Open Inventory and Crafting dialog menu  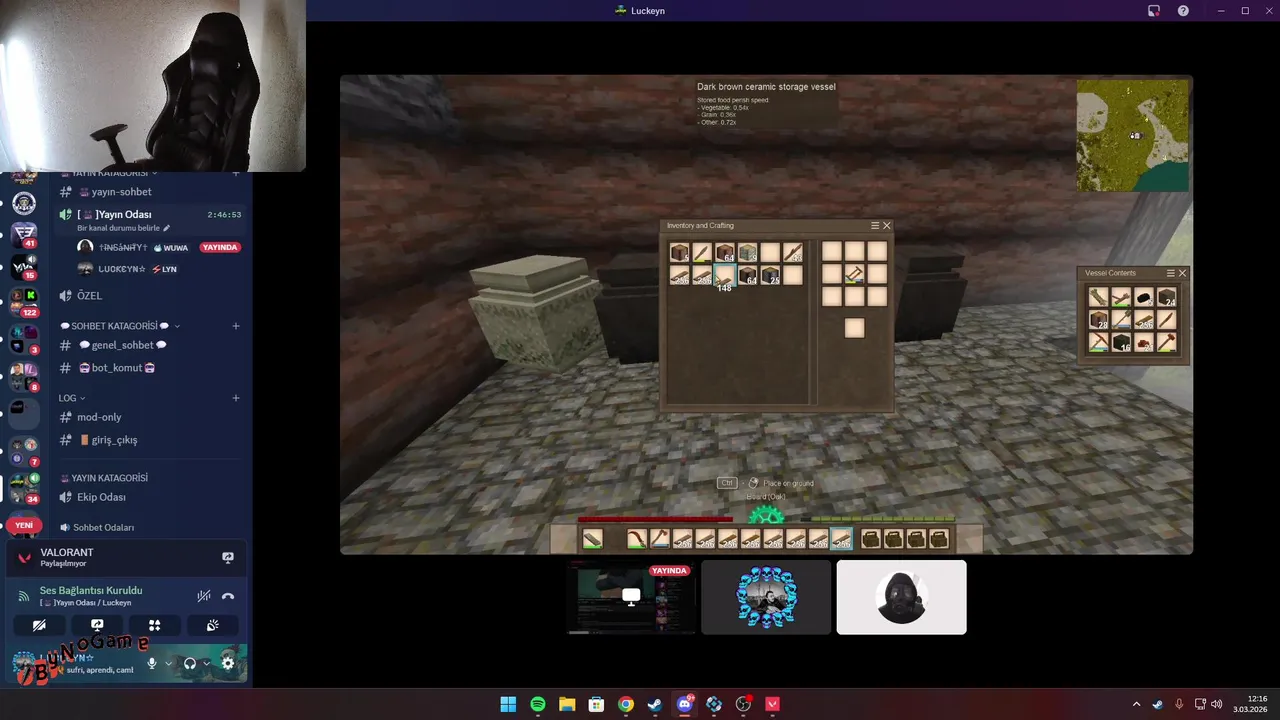pos(875,226)
